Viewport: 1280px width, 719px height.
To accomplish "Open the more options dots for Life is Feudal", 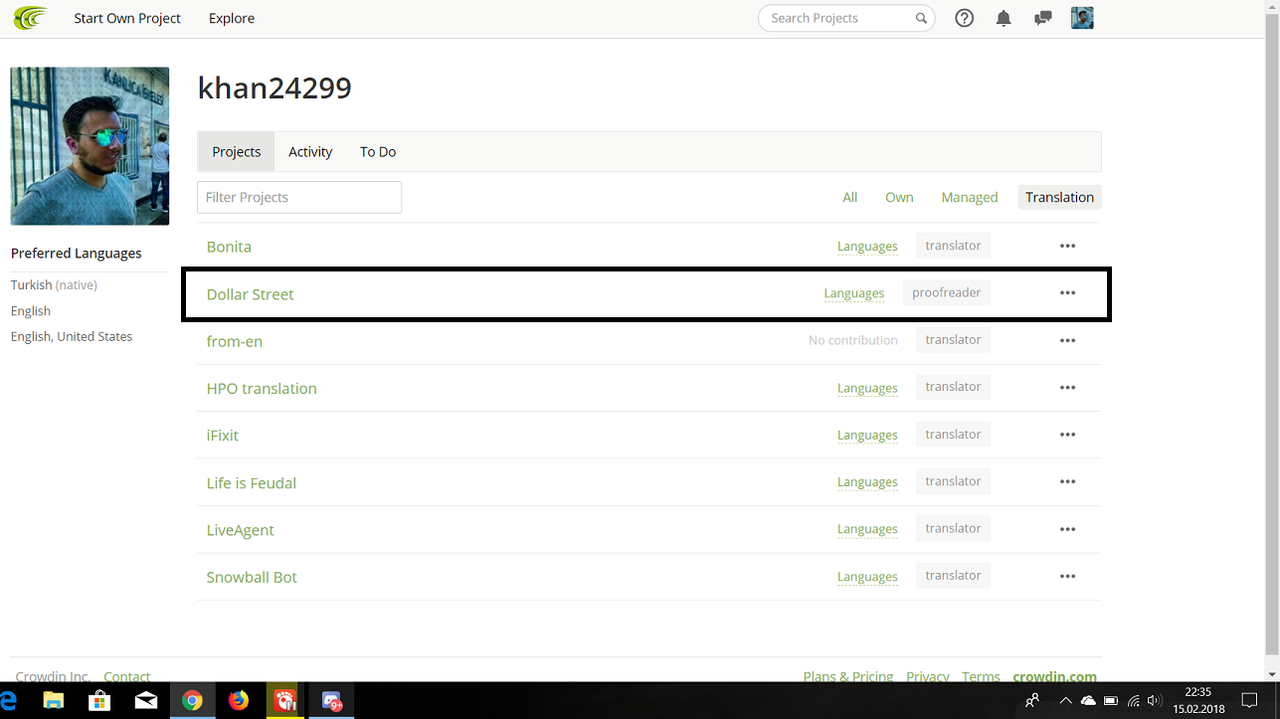I will pos(1067,482).
